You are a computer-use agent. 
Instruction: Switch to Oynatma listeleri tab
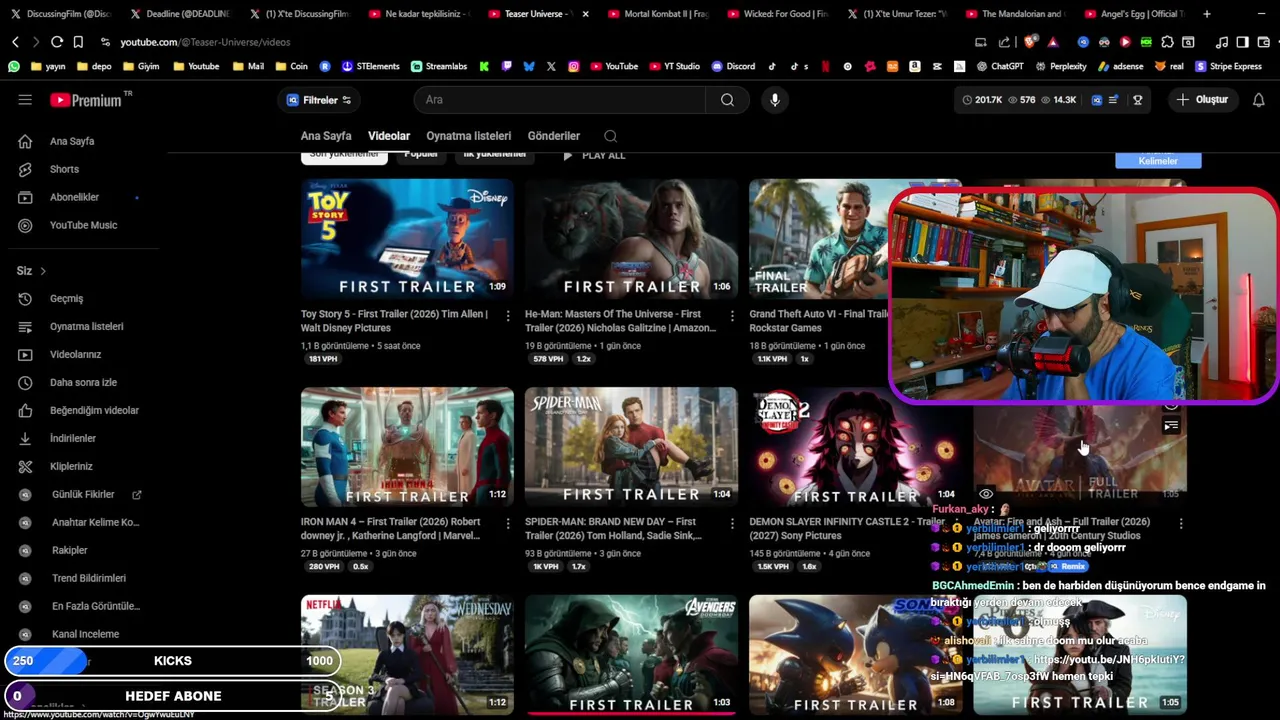tap(468, 136)
